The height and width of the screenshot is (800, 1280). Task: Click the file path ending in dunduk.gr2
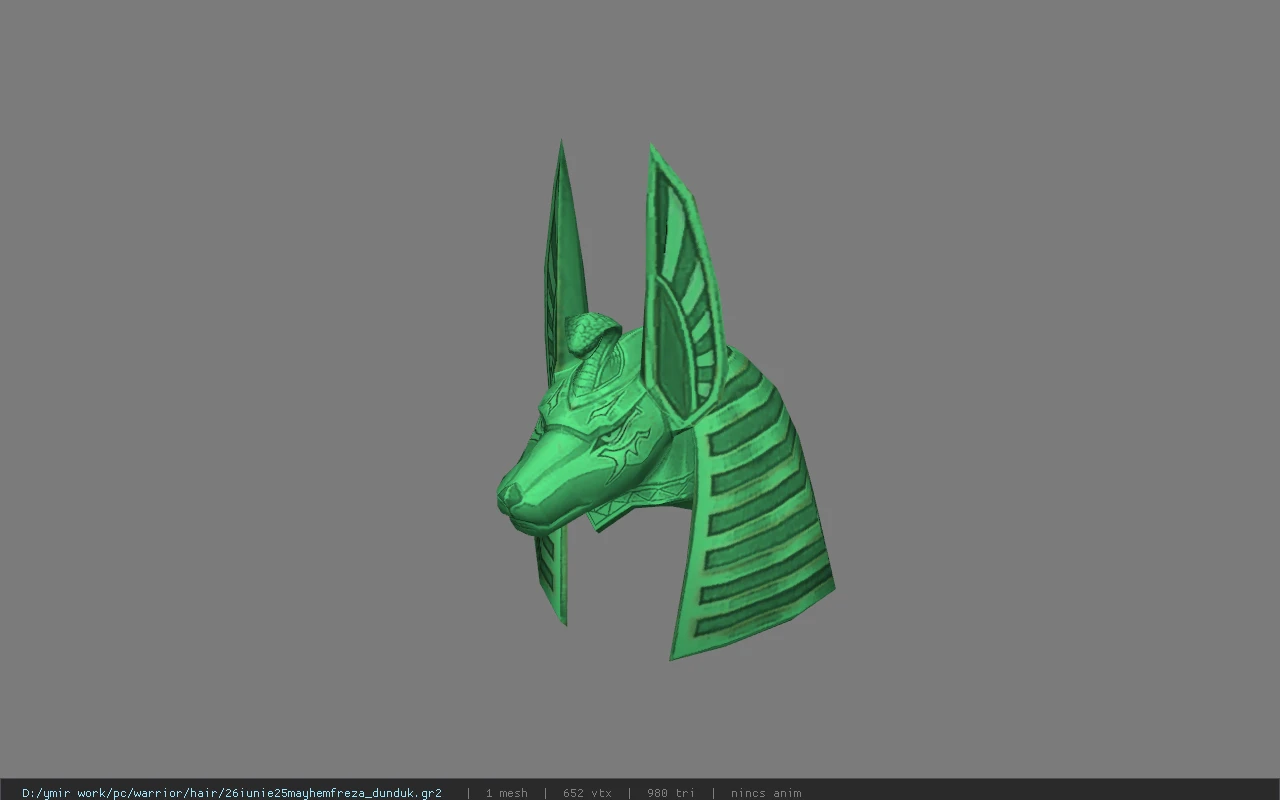[x=232, y=793]
